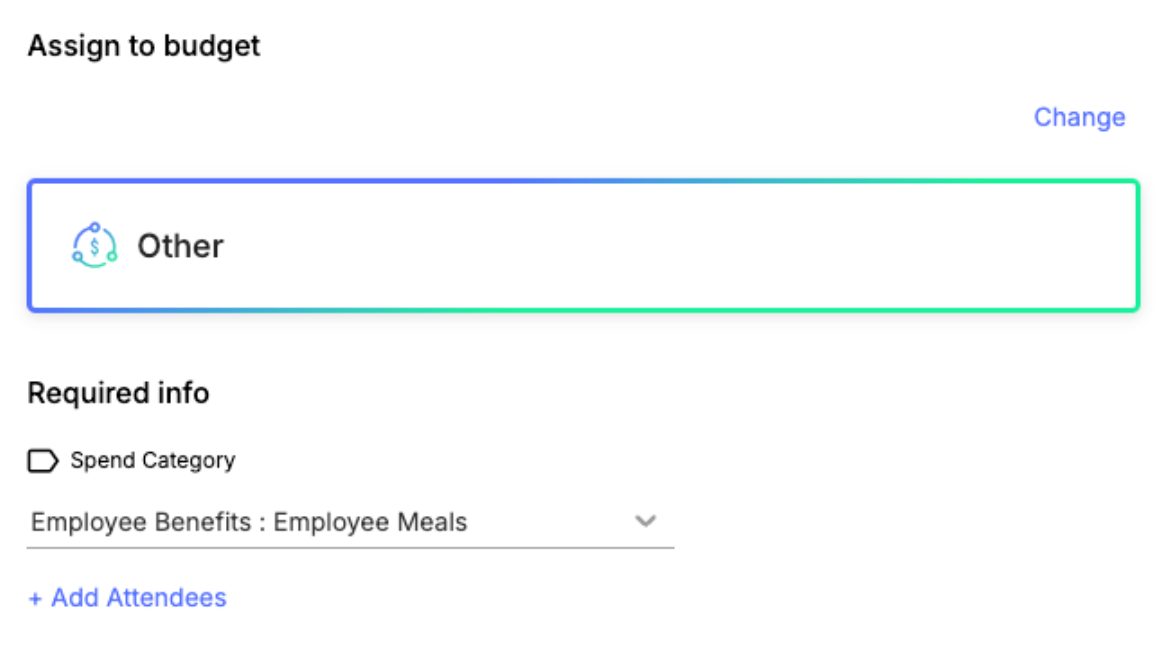The height and width of the screenshot is (646, 1156).
Task: Select the Other budget card
Action: click(584, 246)
